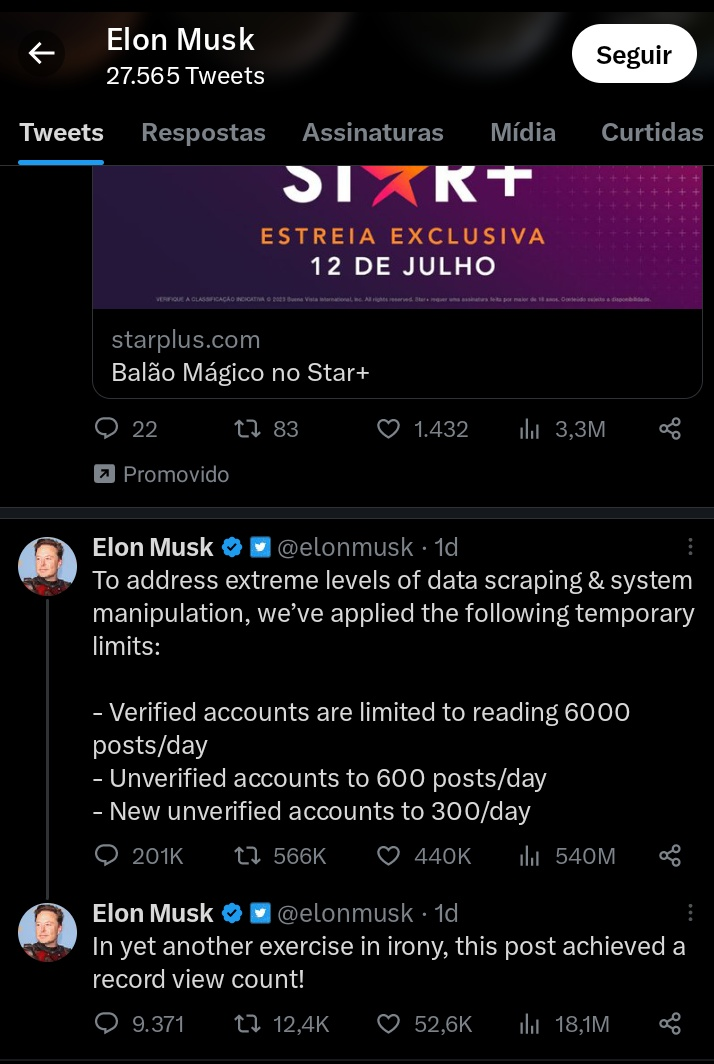
Task: Open Elon Musk's avatar on limits tweet
Action: [48, 566]
